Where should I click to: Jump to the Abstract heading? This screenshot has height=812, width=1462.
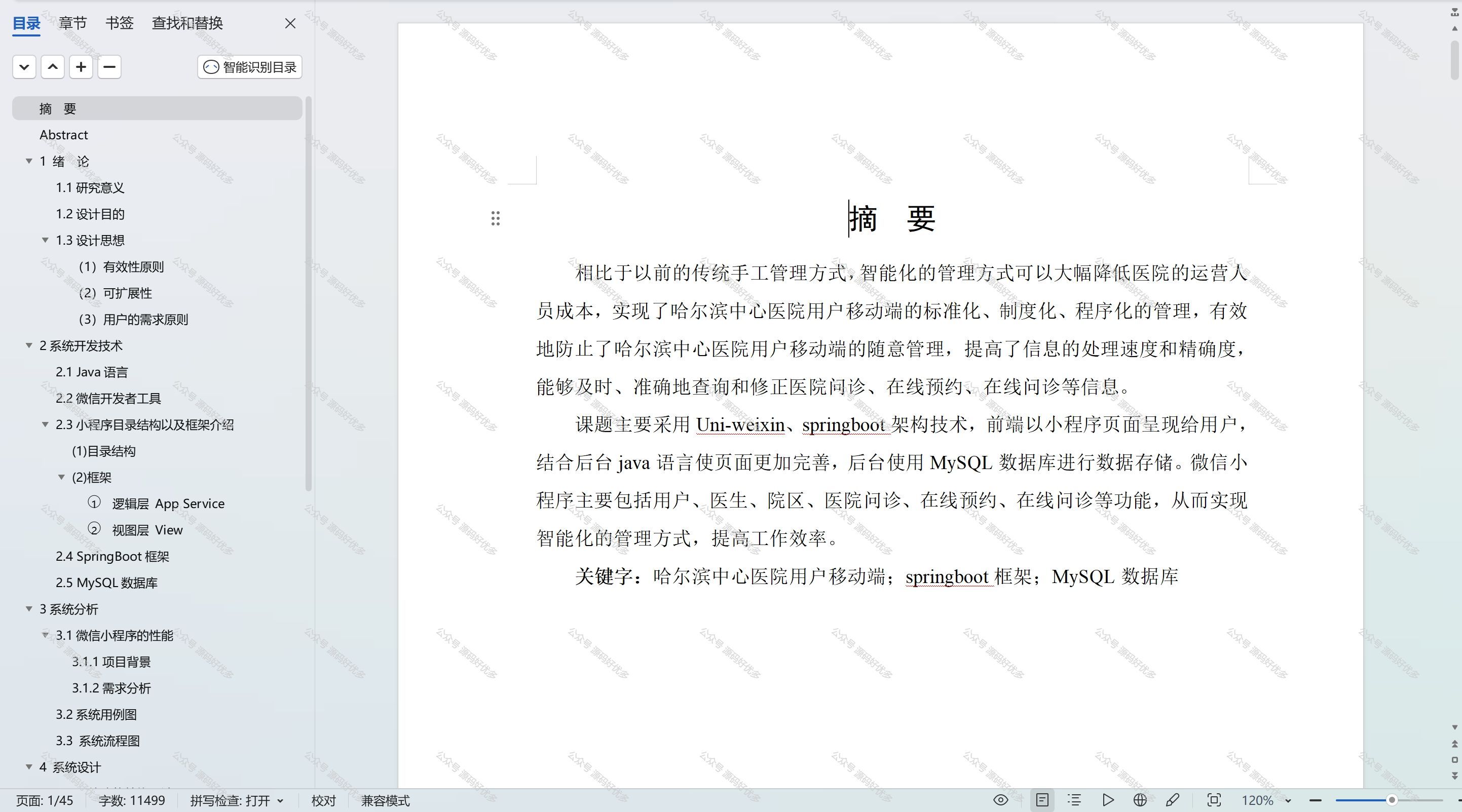[63, 135]
